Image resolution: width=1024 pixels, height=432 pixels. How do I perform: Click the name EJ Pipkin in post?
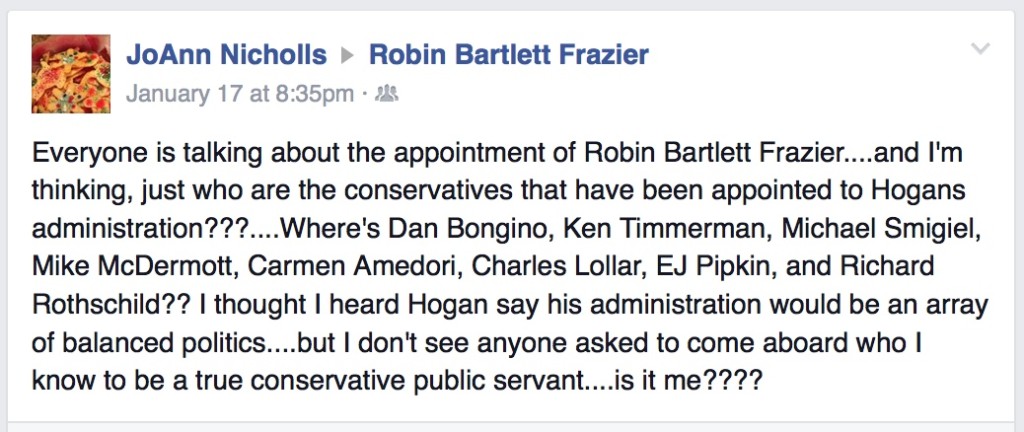711,266
